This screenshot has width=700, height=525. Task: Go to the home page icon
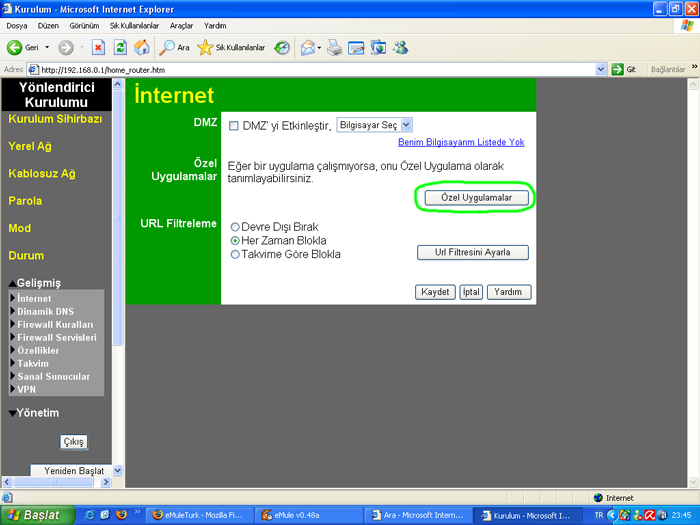click(x=142, y=47)
